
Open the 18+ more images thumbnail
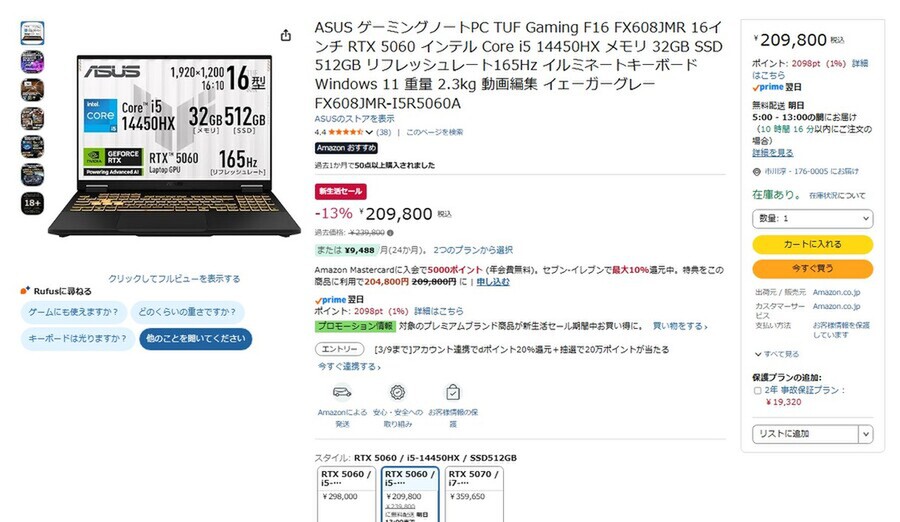click(32, 203)
